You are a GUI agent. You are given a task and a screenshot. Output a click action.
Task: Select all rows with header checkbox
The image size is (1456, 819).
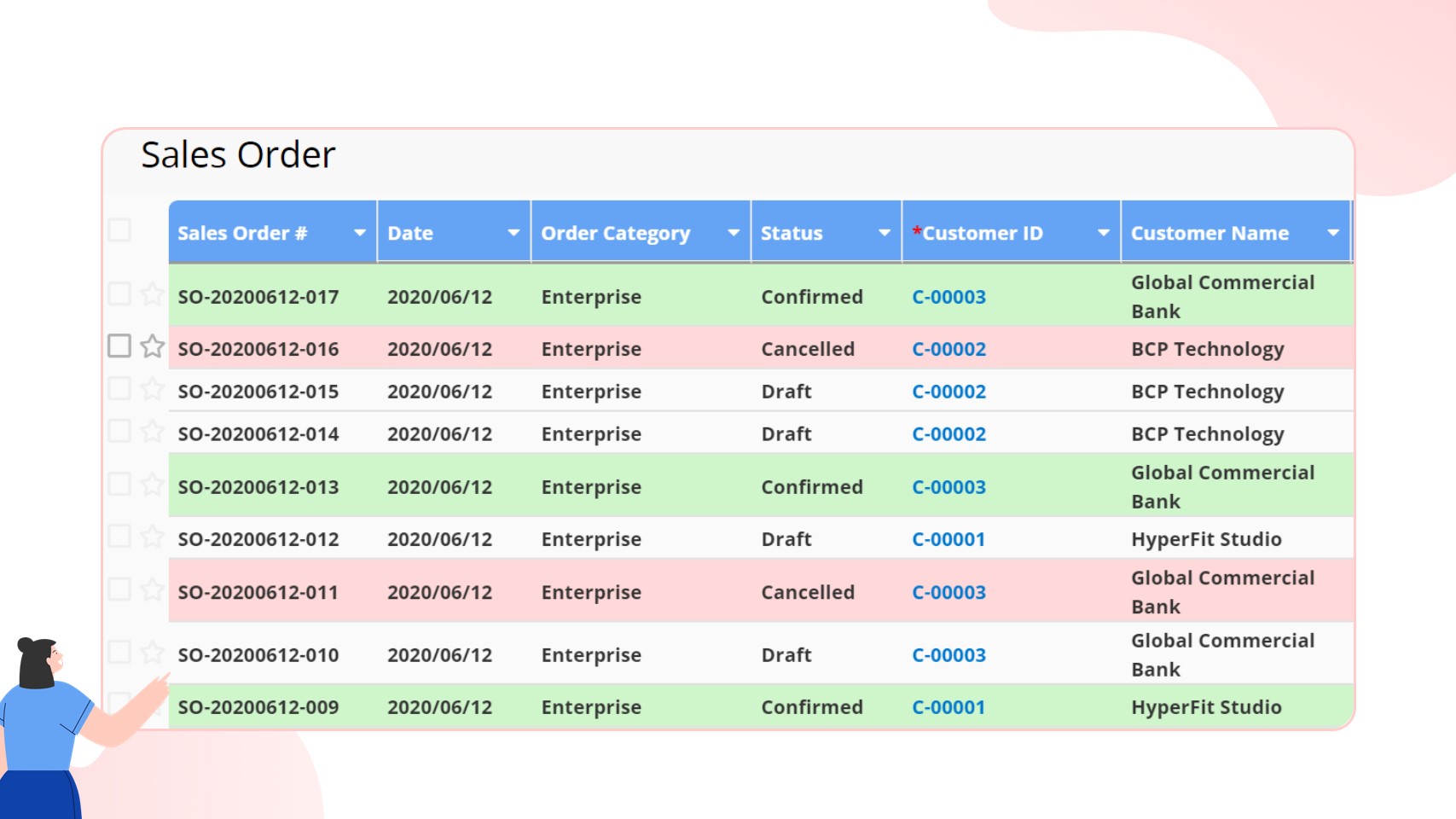119,229
